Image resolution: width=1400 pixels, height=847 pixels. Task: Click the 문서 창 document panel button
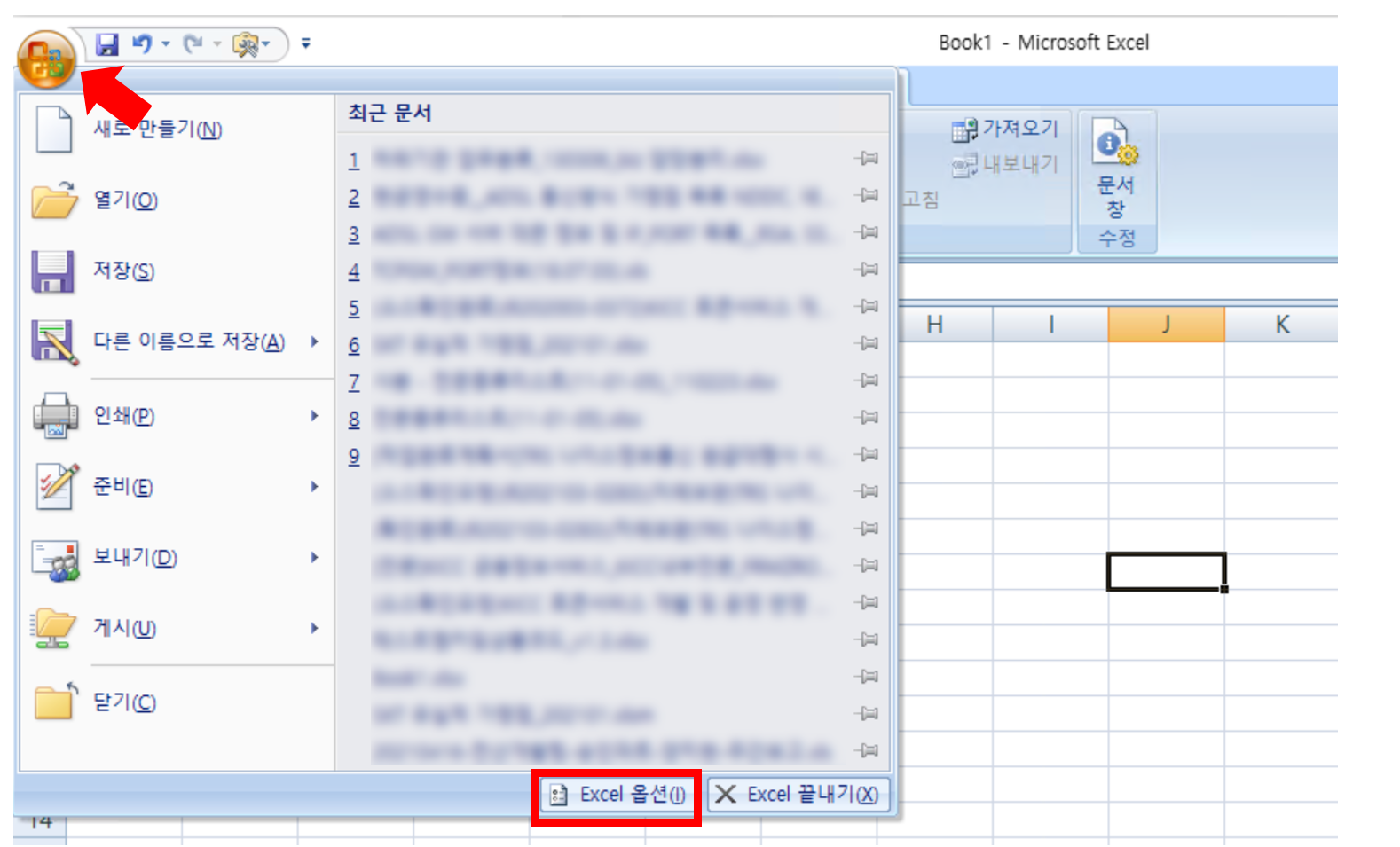(x=1116, y=169)
